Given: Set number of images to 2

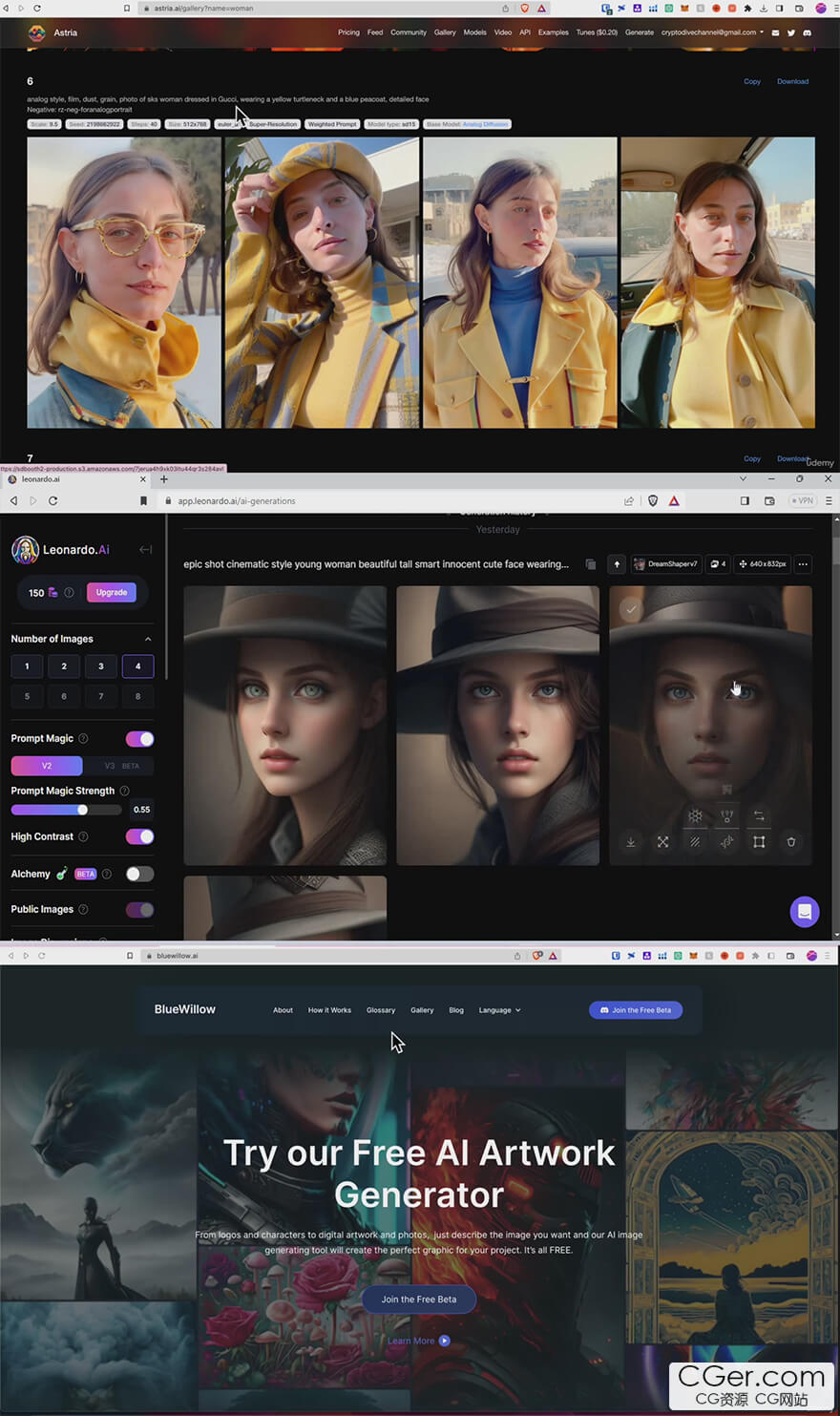Looking at the screenshot, I should pyautogui.click(x=64, y=666).
